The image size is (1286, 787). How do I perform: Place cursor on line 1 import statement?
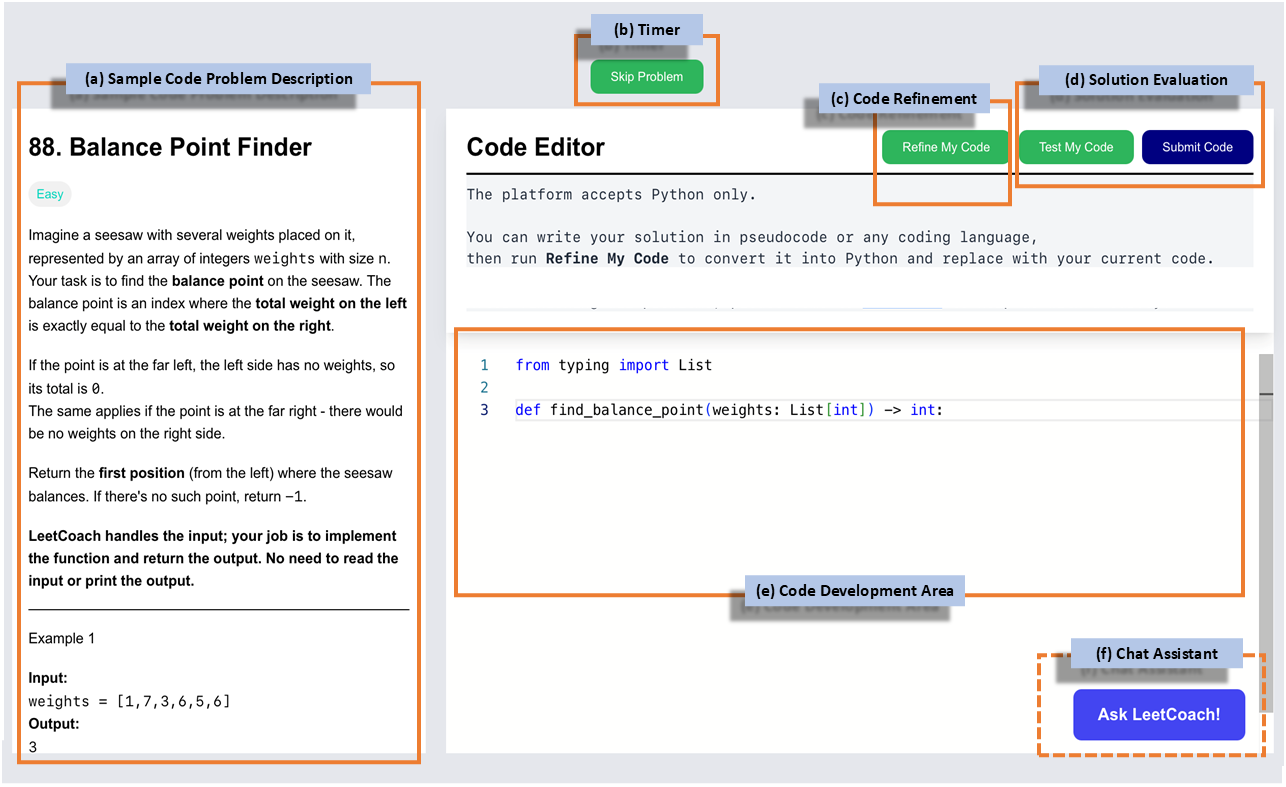click(613, 365)
